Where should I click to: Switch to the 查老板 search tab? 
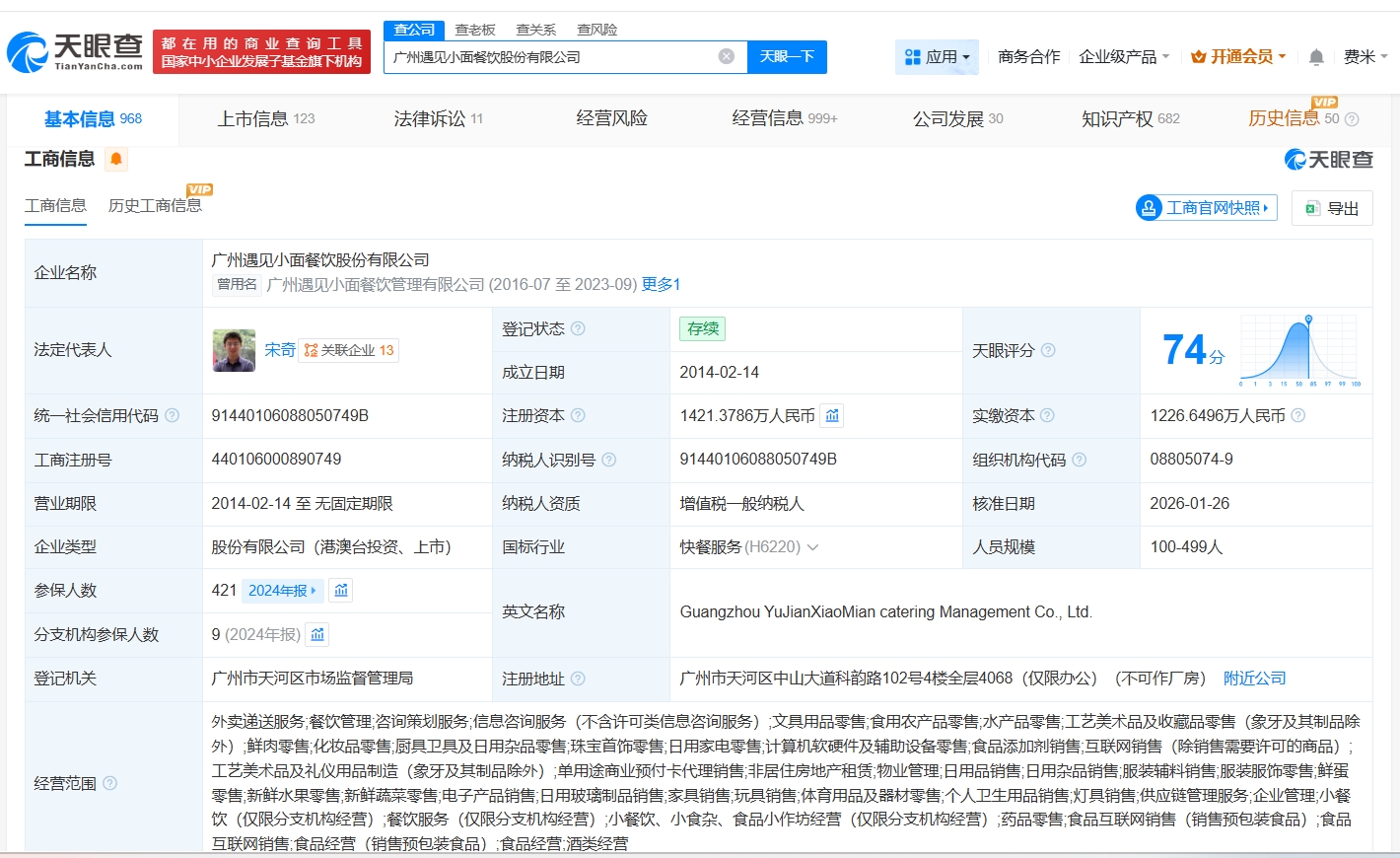[475, 30]
